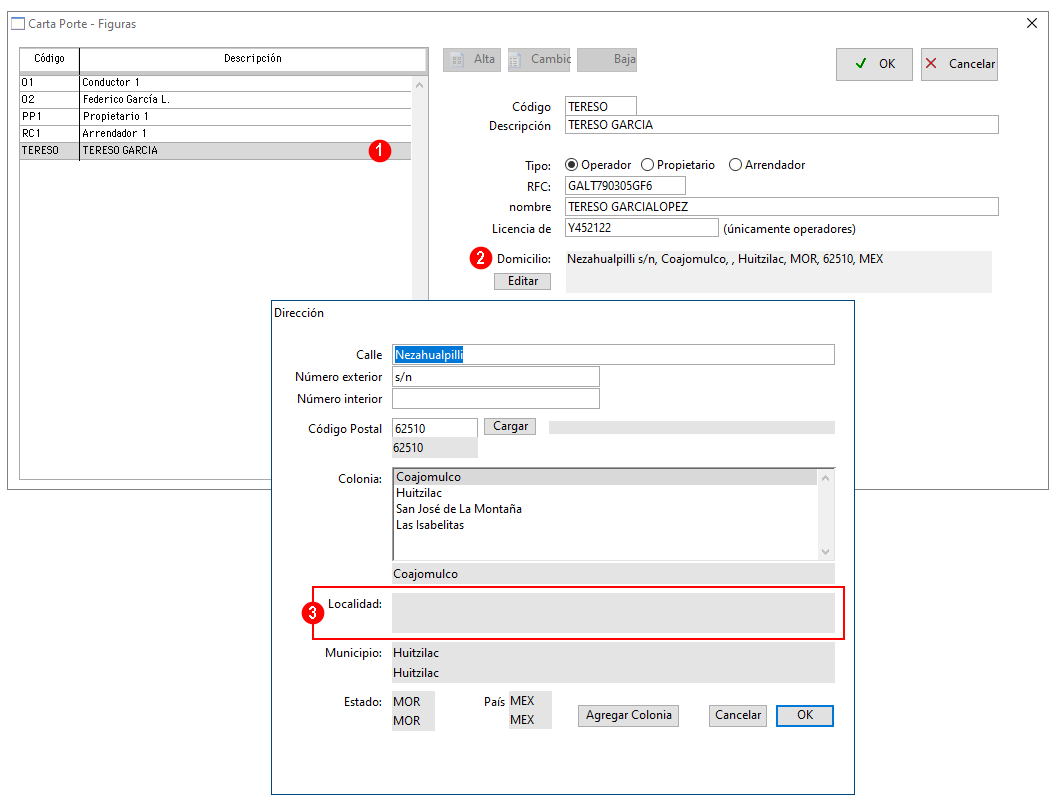Choose Las Isabelitas from Colonia list
Screen dimensions: 1058x807
pyautogui.click(x=430, y=525)
